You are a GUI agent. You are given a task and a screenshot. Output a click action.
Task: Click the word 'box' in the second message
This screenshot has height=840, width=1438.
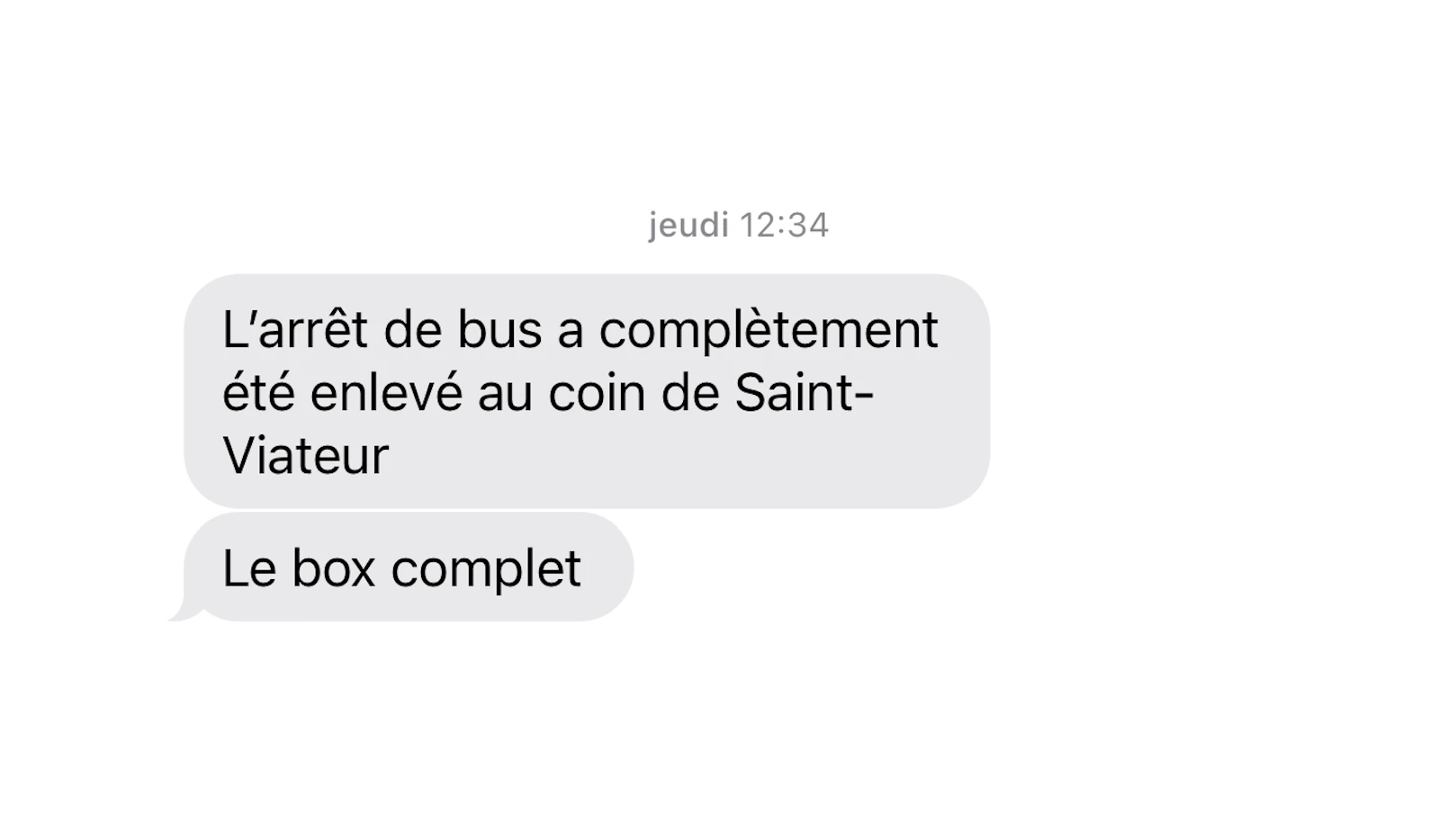[x=333, y=568]
